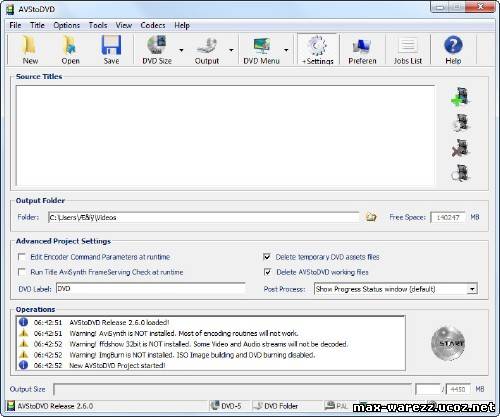Screen dimensions: 500x417
Task: Remove the title using the red X film icon
Action: [x=461, y=148]
